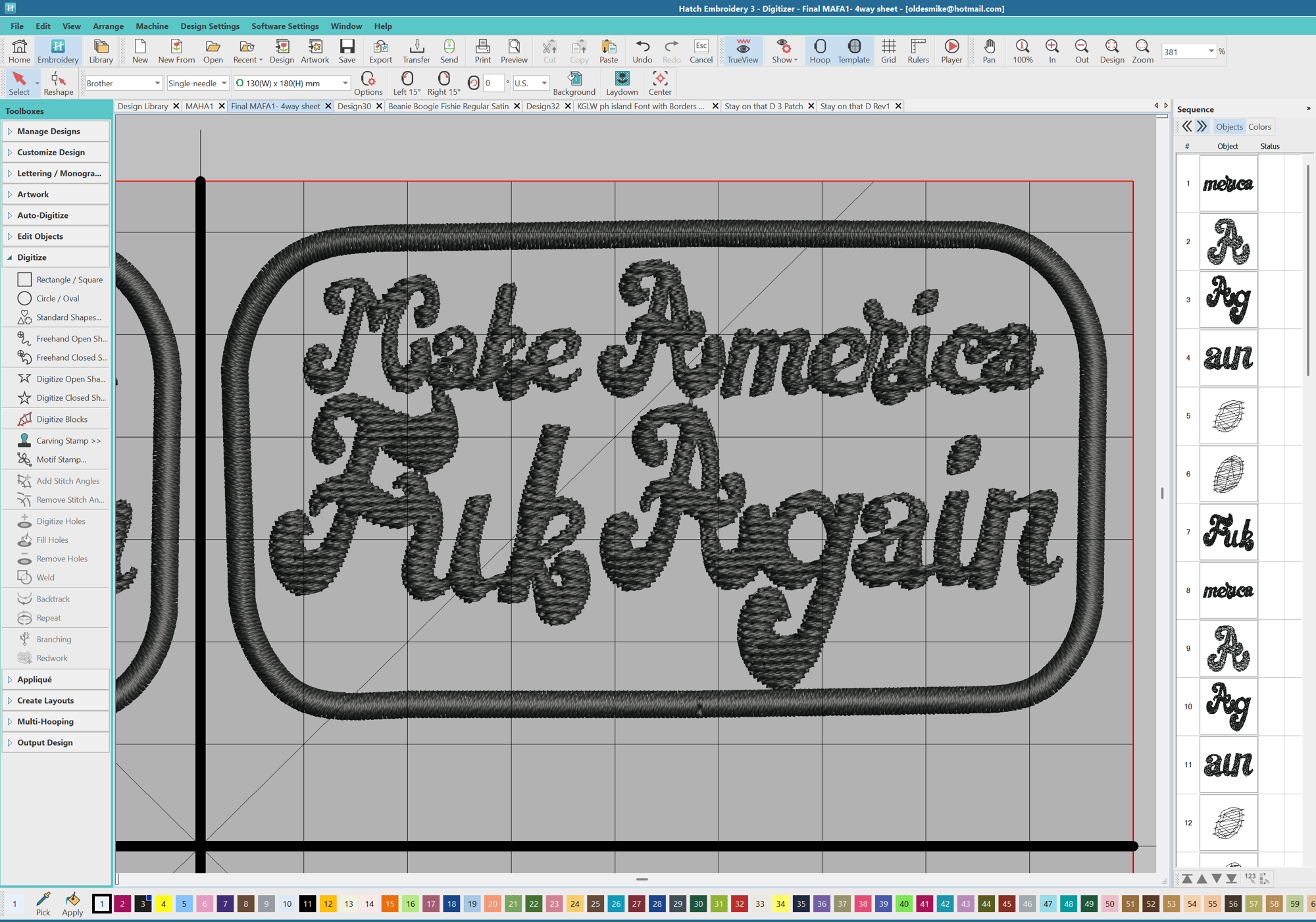Viewport: 1316px width, 922px height.
Task: Toggle TrueView stitch rendering
Action: tap(742, 51)
